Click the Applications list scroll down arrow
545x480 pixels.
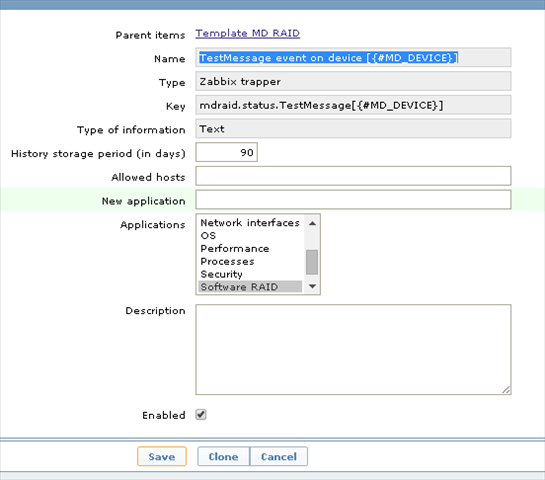[312, 286]
